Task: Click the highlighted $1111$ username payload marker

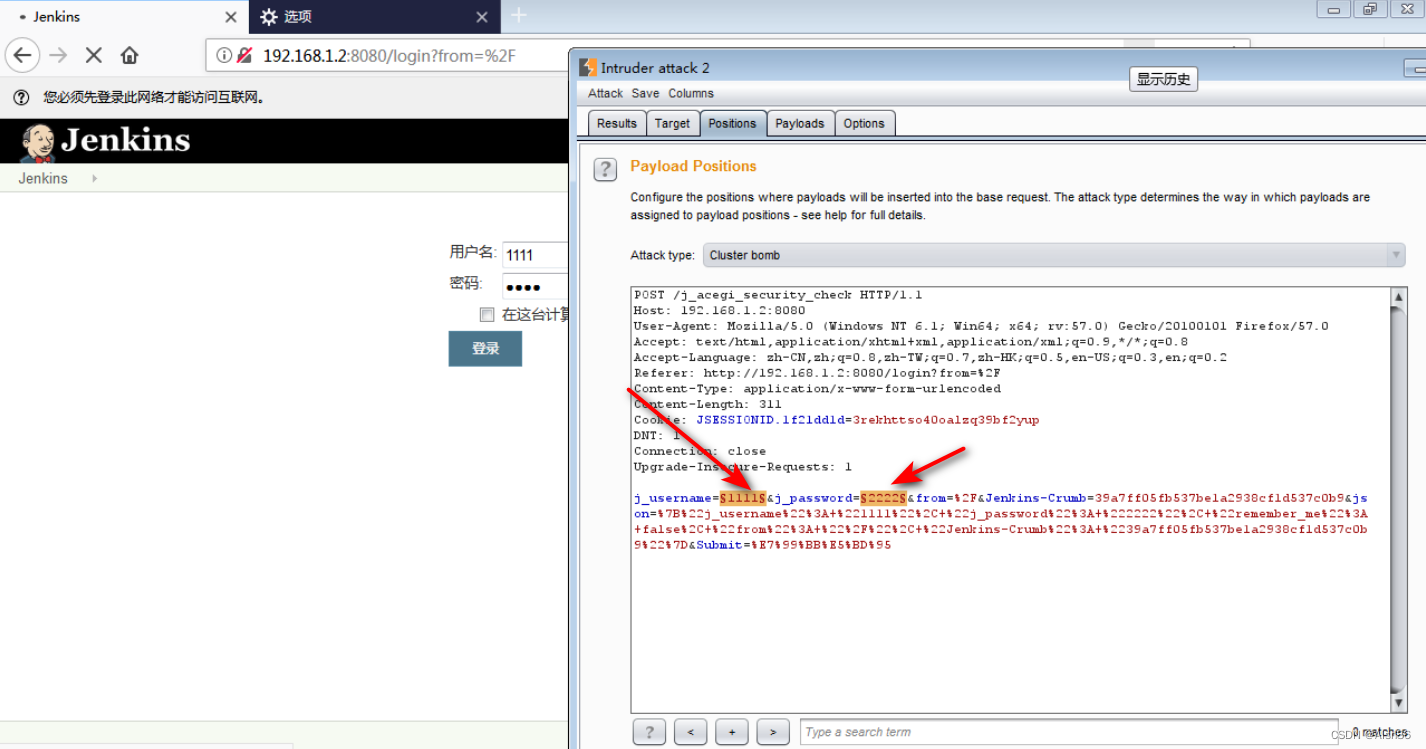Action: tap(743, 498)
